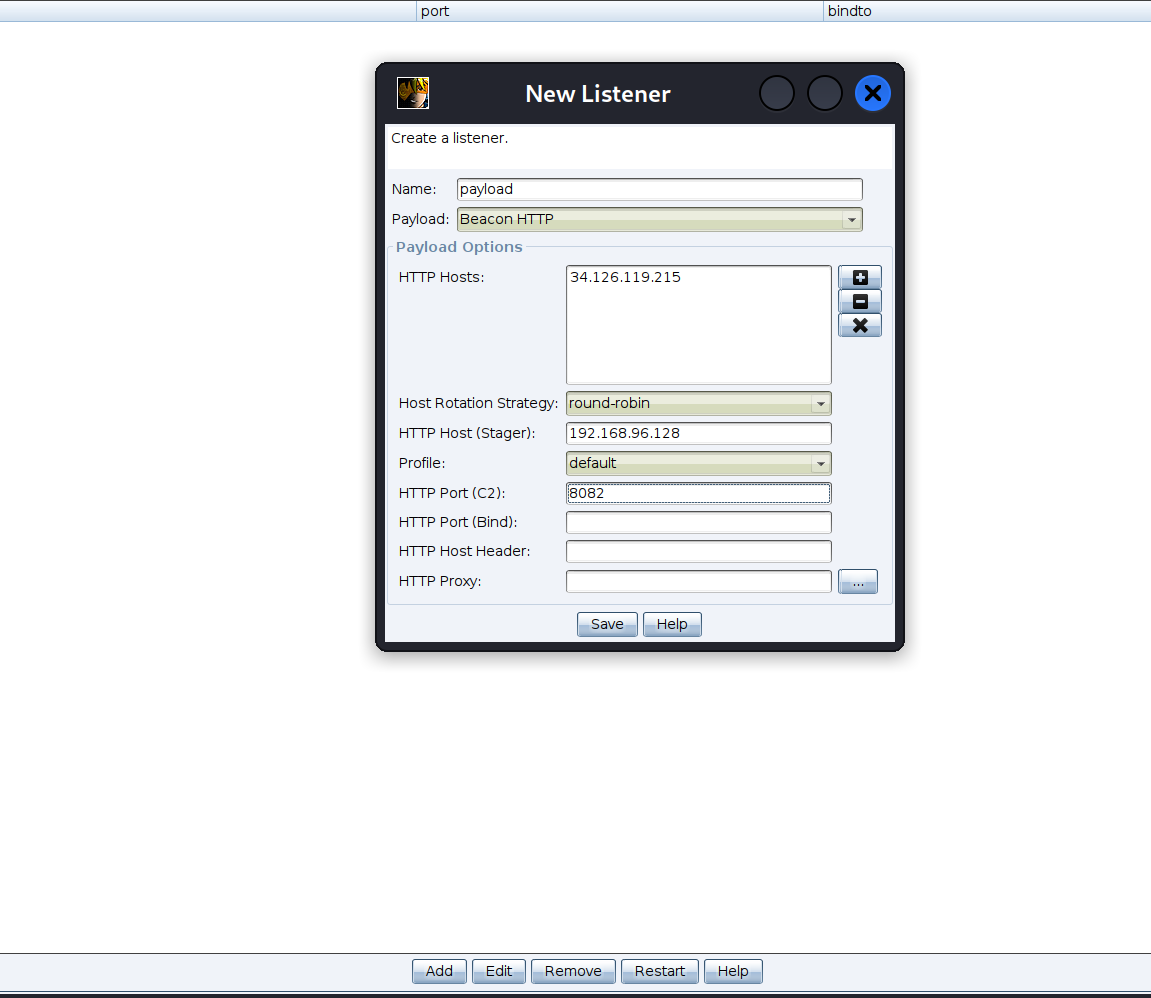Remove selected host with the minus icon
The width and height of the screenshot is (1151, 998).
click(860, 302)
